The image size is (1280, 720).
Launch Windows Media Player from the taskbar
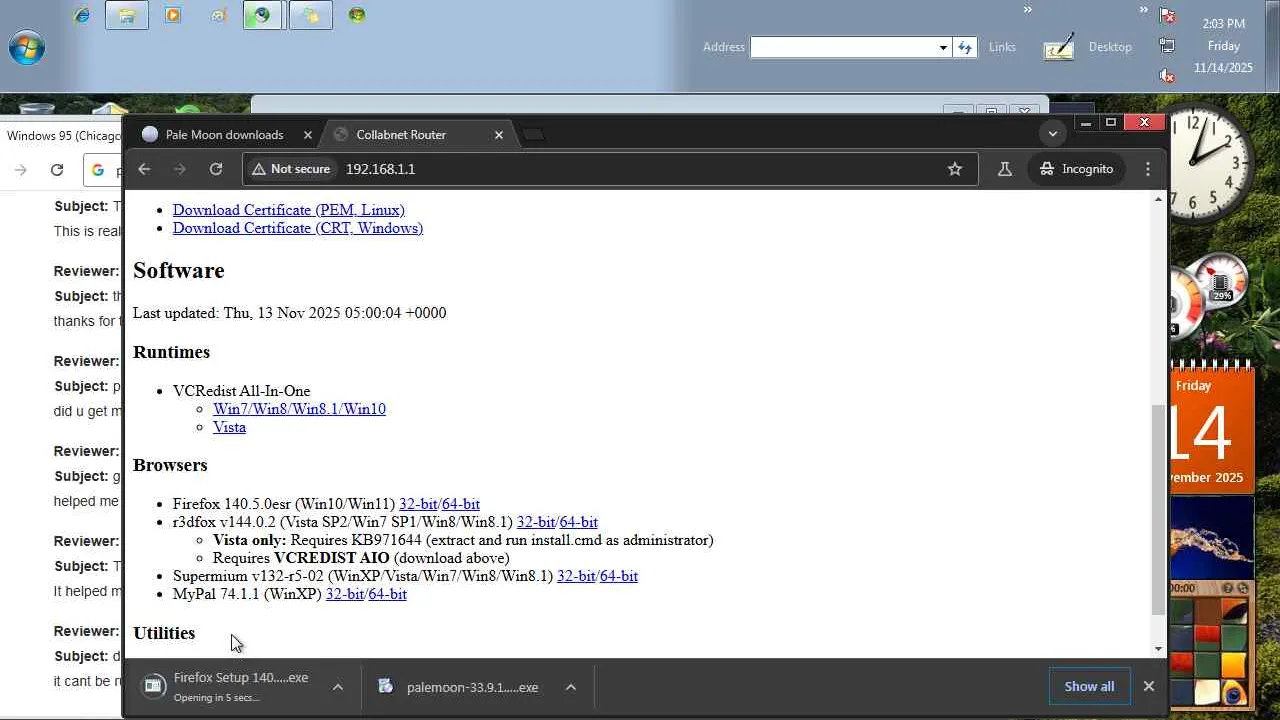click(173, 15)
